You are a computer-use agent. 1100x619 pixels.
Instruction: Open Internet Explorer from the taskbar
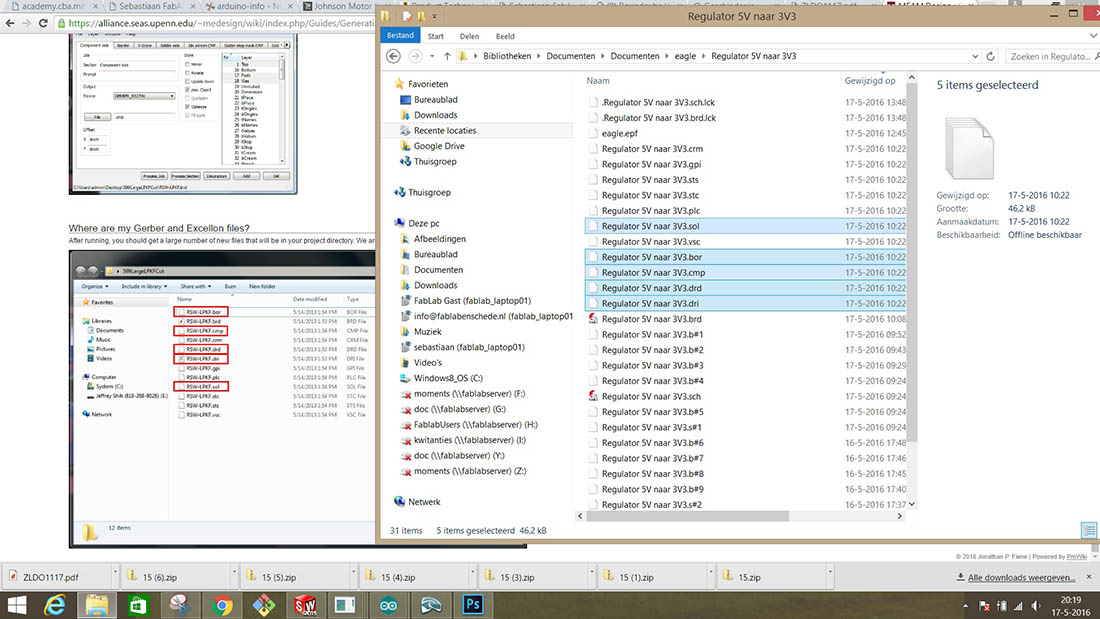pos(55,605)
